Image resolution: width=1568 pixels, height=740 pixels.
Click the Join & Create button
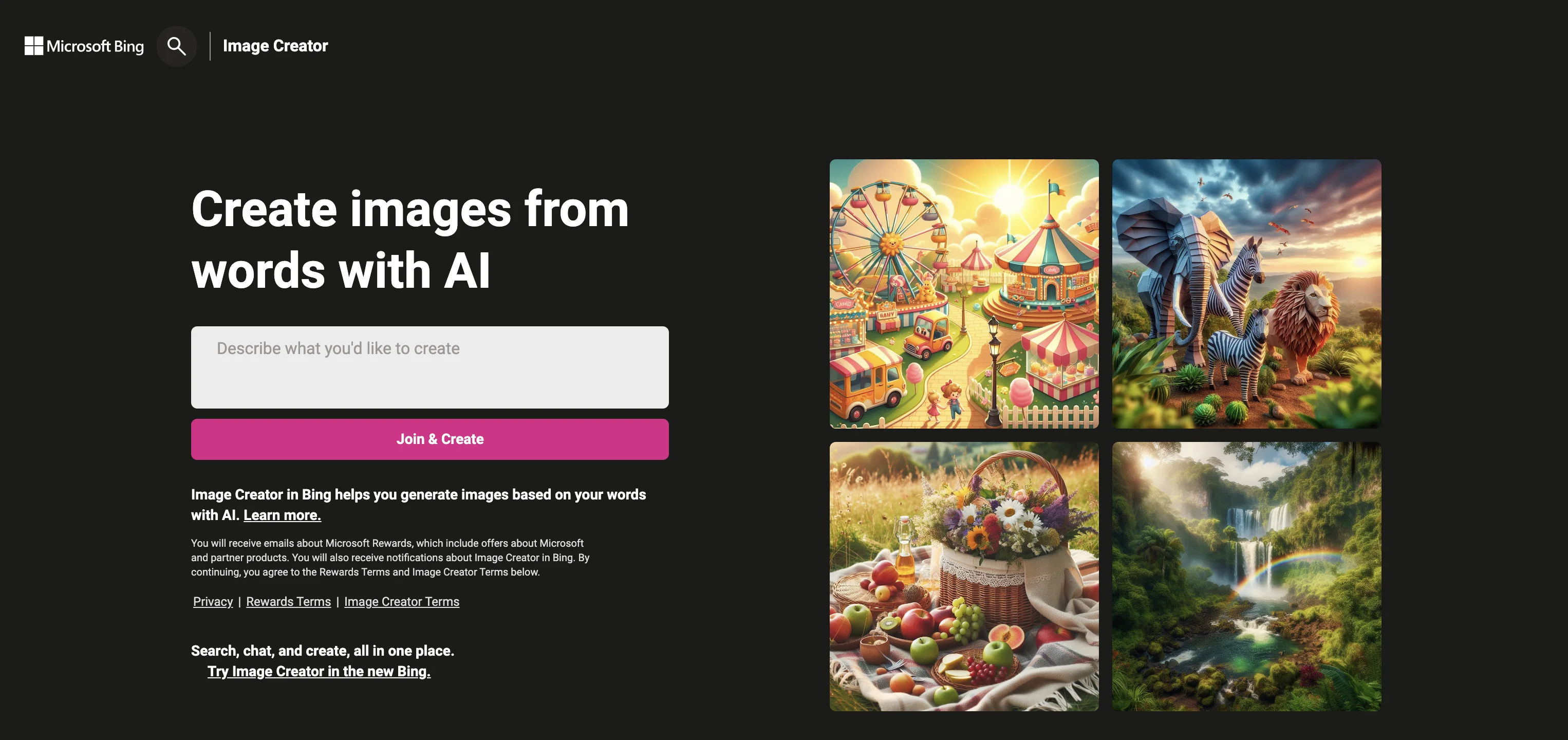(430, 439)
